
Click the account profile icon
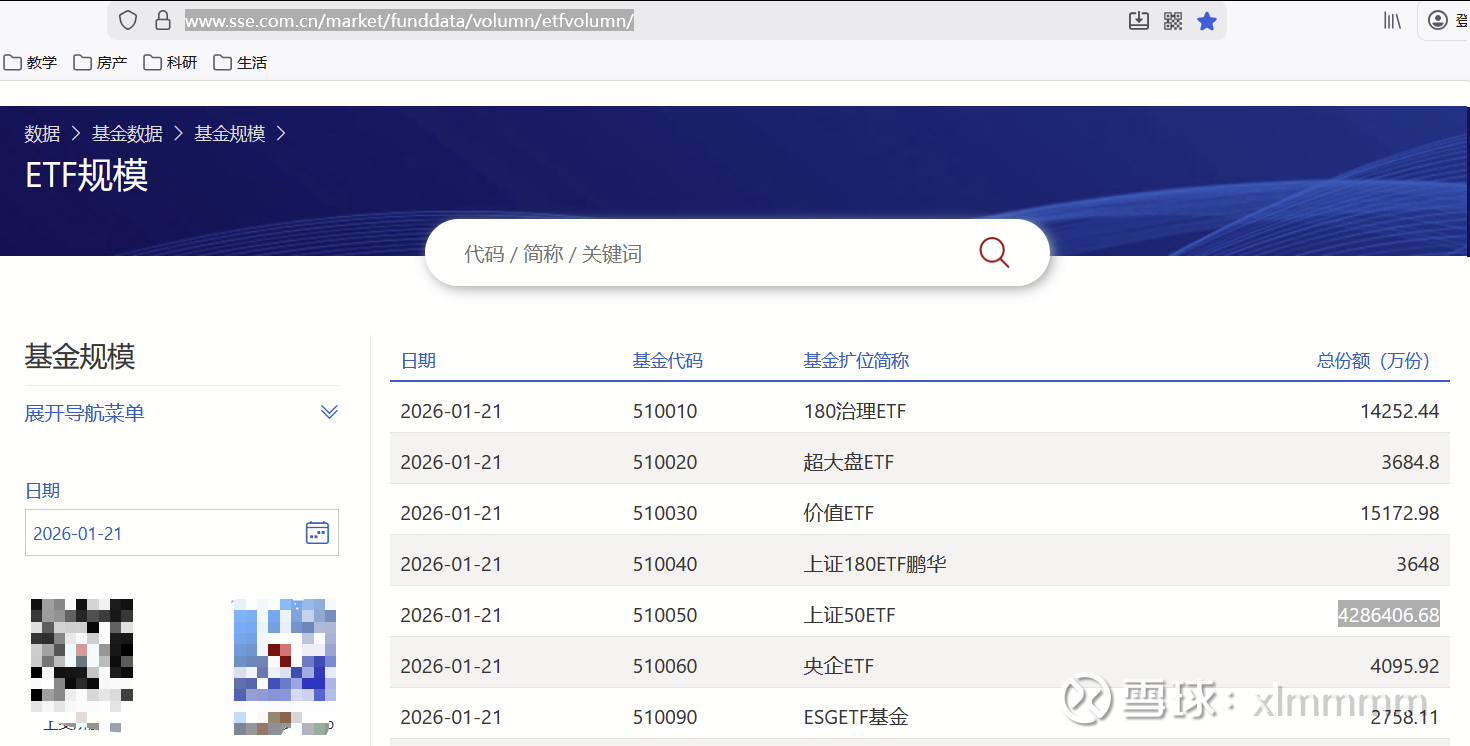pyautogui.click(x=1438, y=20)
